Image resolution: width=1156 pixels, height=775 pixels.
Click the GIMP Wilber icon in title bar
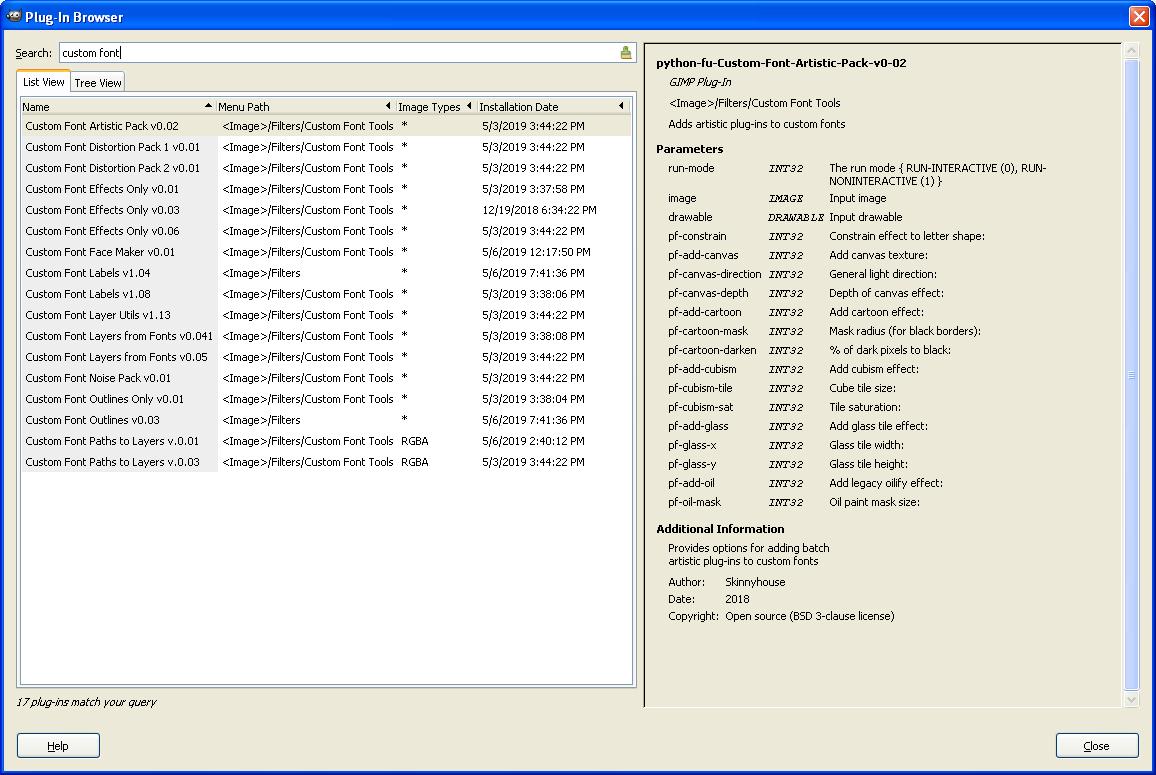tap(13, 16)
